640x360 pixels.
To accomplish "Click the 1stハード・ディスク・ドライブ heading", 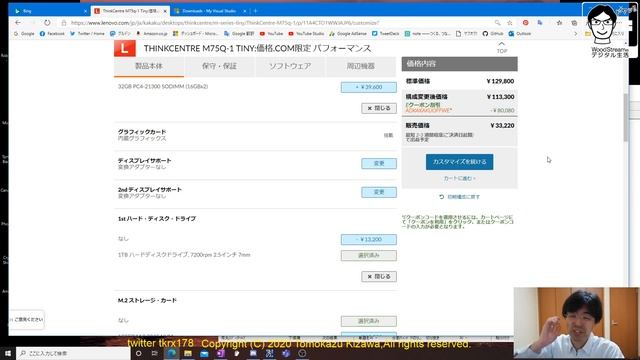I will 157,219.
